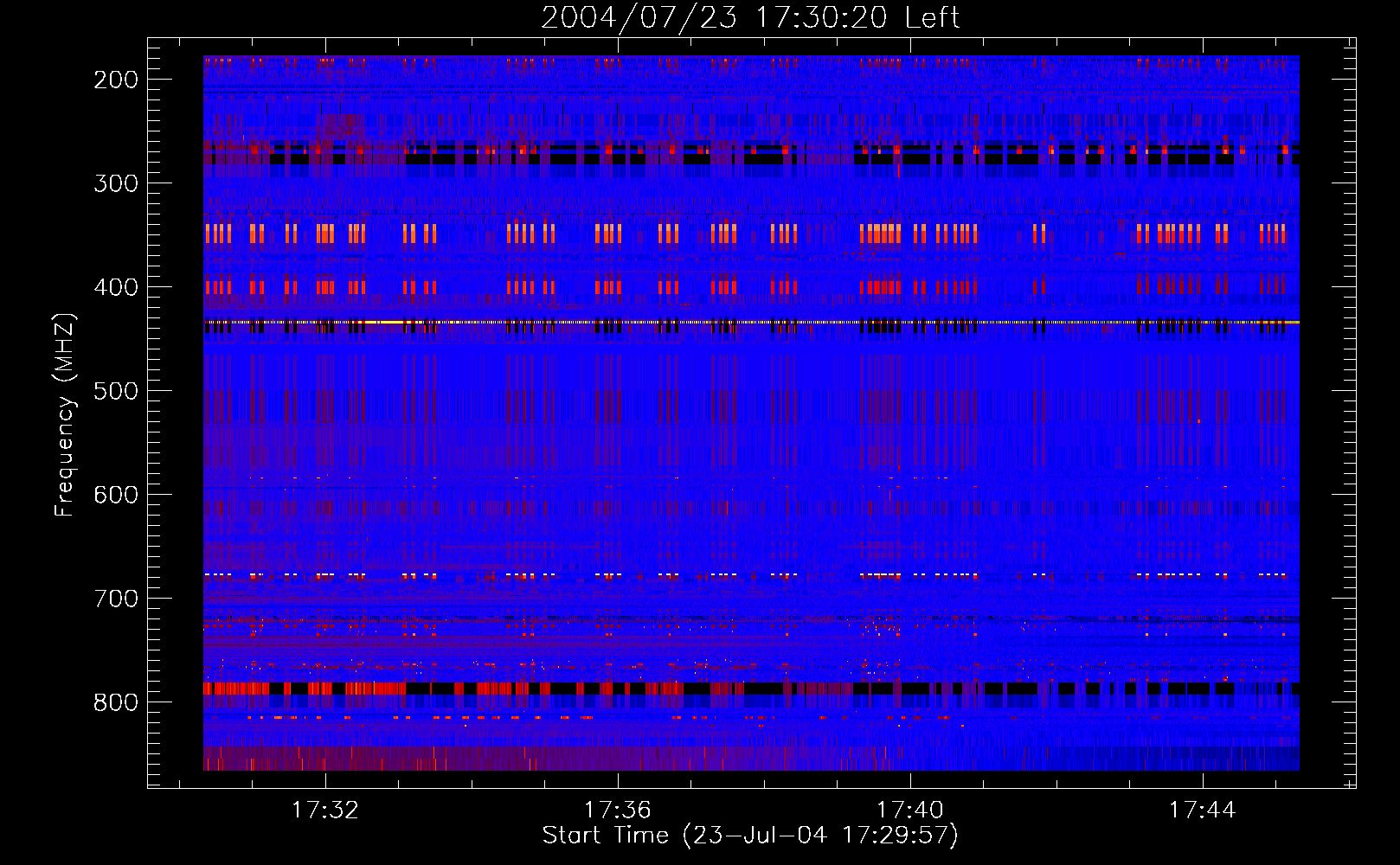Click the 17:40 time tick label

pos(910,811)
